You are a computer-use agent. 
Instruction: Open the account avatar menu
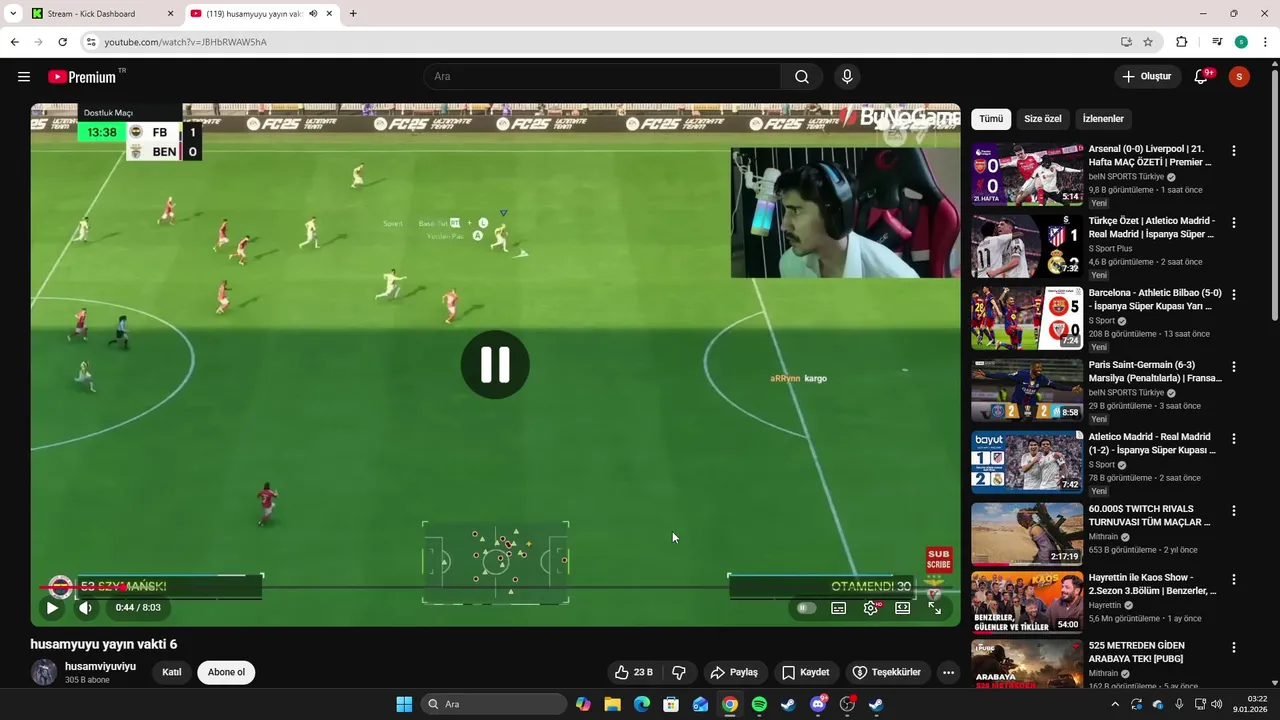pyautogui.click(x=1239, y=77)
